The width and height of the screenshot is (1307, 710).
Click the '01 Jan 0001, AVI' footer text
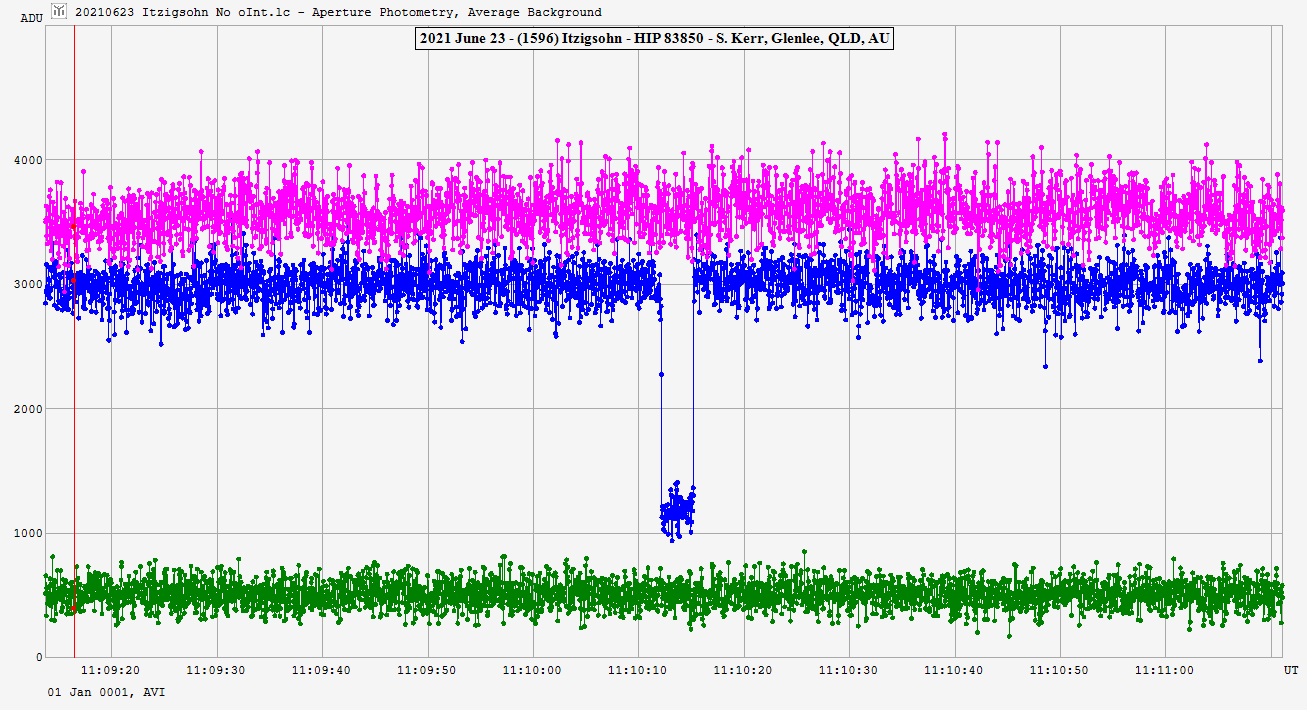[106, 692]
